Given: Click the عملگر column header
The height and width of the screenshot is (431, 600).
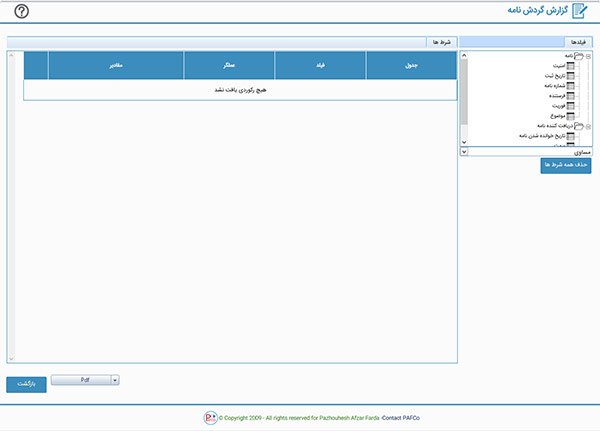Looking at the screenshot, I should click(229, 65).
